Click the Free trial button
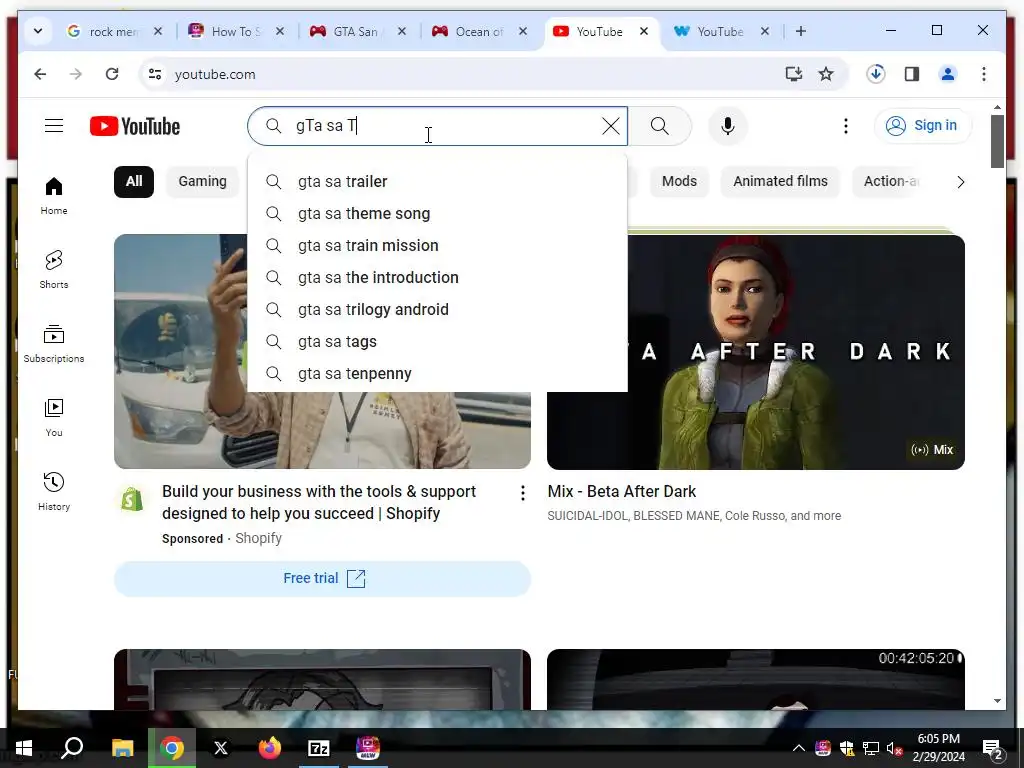Viewport: 1024px width, 768px height. click(323, 579)
